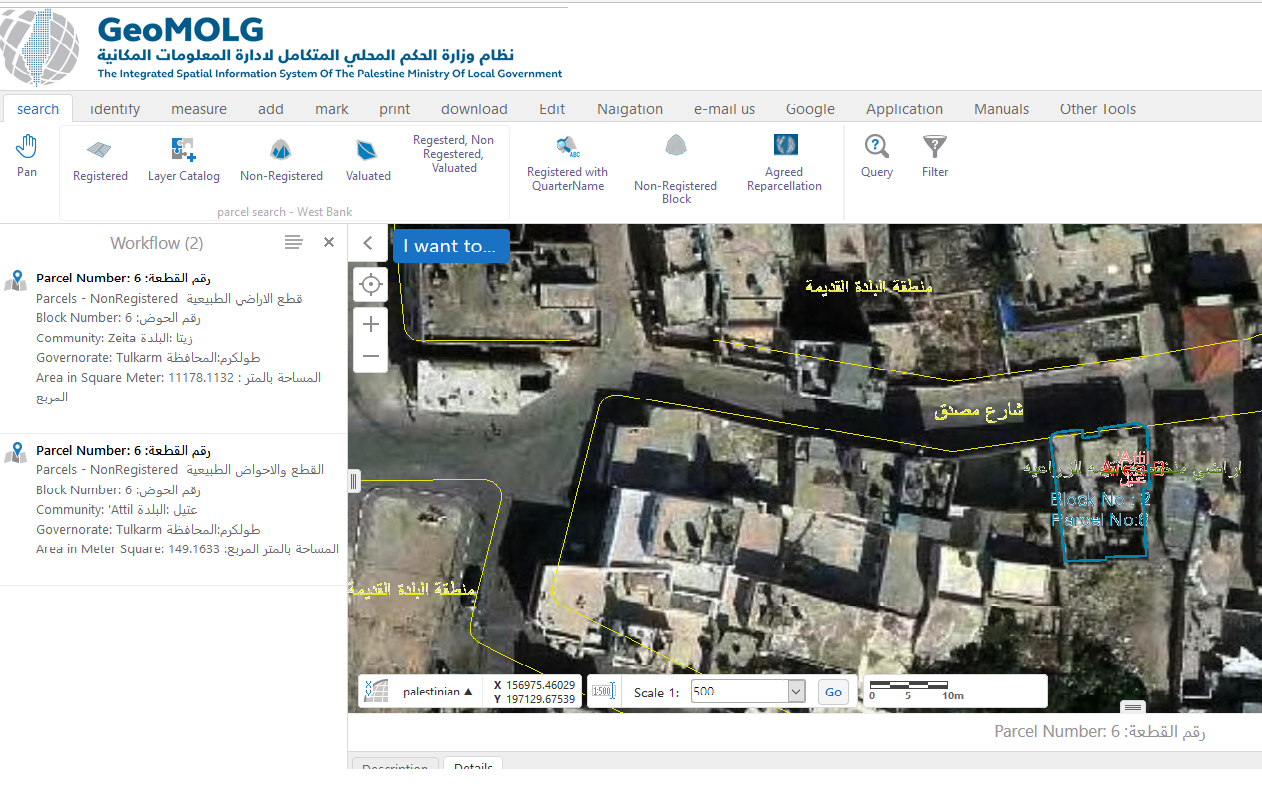Image resolution: width=1262 pixels, height=795 pixels.
Task: Switch to the measure tab
Action: [199, 109]
